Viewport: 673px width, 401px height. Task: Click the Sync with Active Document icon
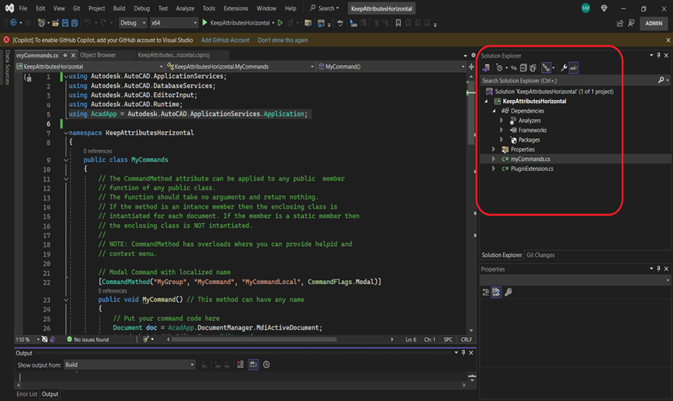tap(514, 67)
